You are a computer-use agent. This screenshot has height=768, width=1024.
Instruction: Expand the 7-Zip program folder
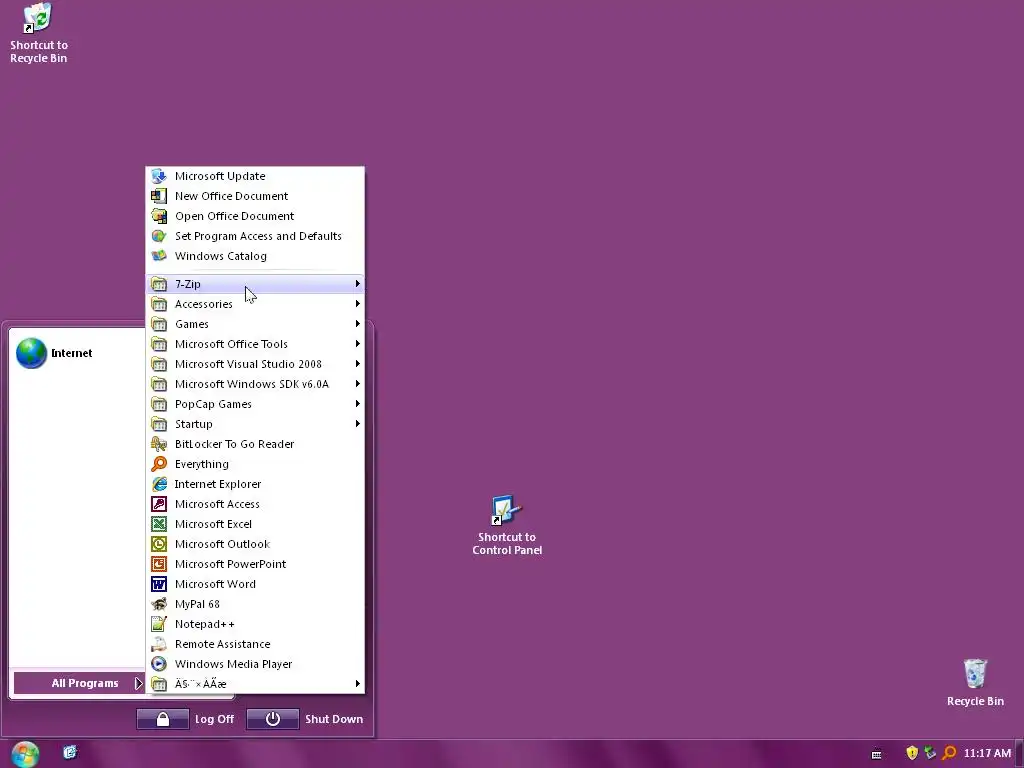(255, 284)
